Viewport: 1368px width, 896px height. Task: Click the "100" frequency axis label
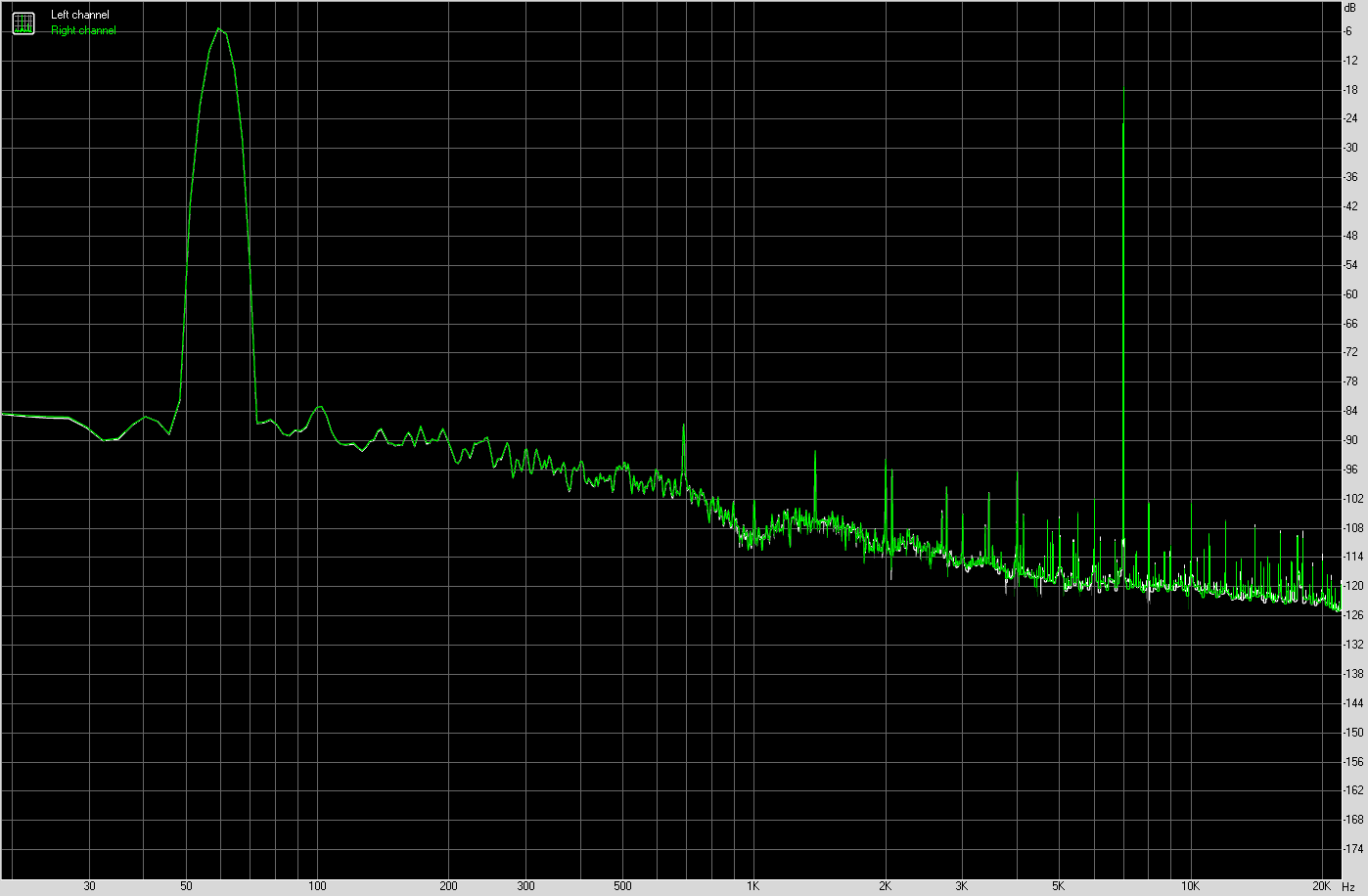pos(317,886)
